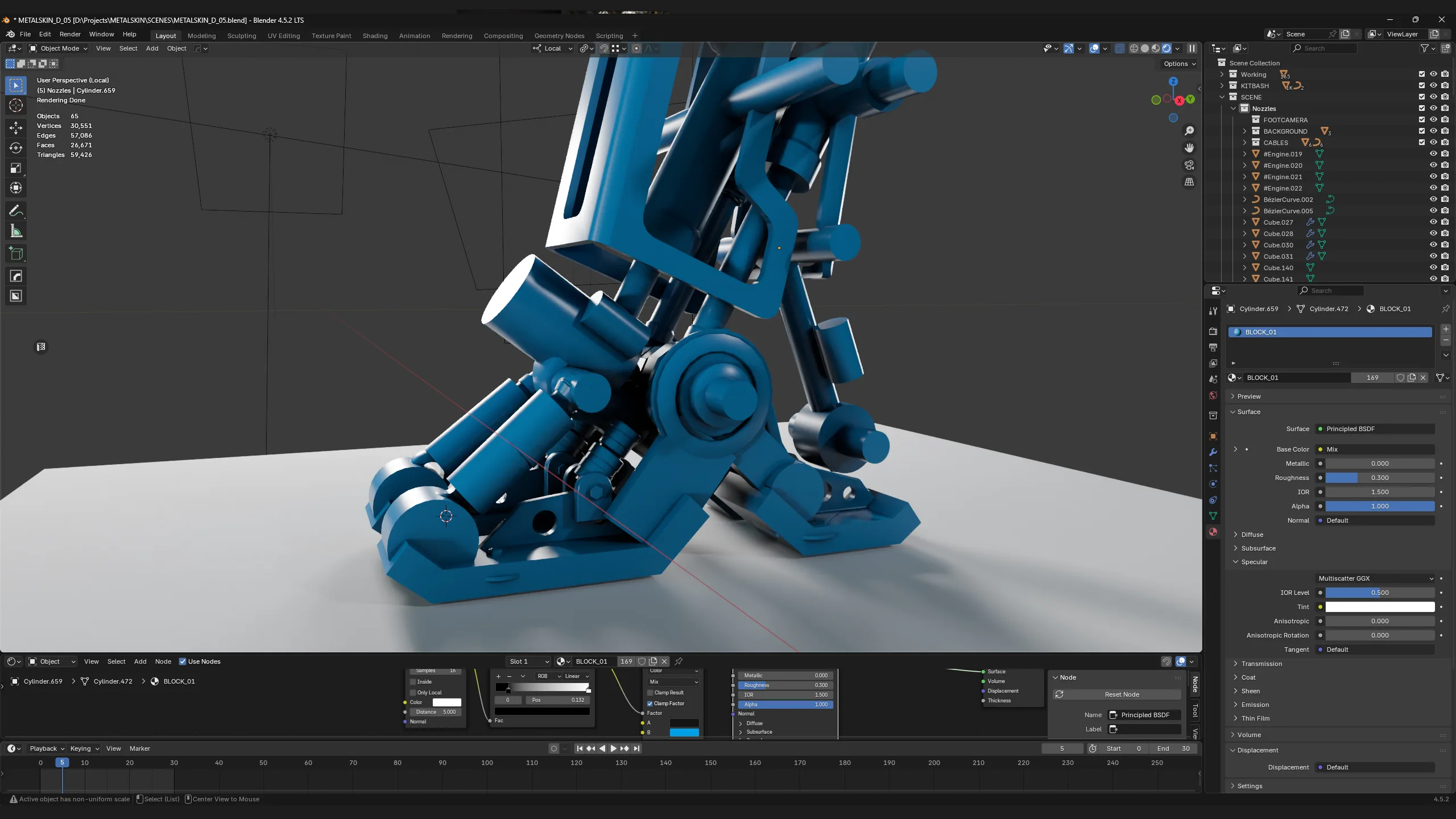Hide #Engine.019 in viewport
Screen dimensions: 1456x819
tap(1433, 154)
